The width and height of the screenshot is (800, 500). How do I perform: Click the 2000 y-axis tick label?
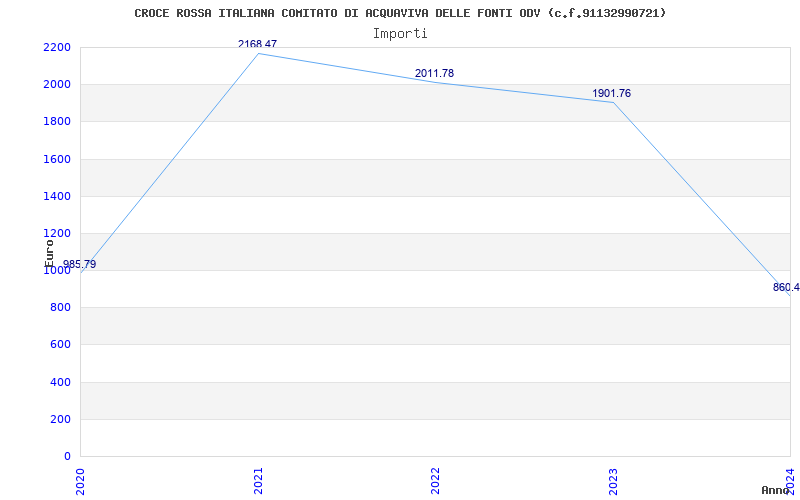[x=57, y=85]
